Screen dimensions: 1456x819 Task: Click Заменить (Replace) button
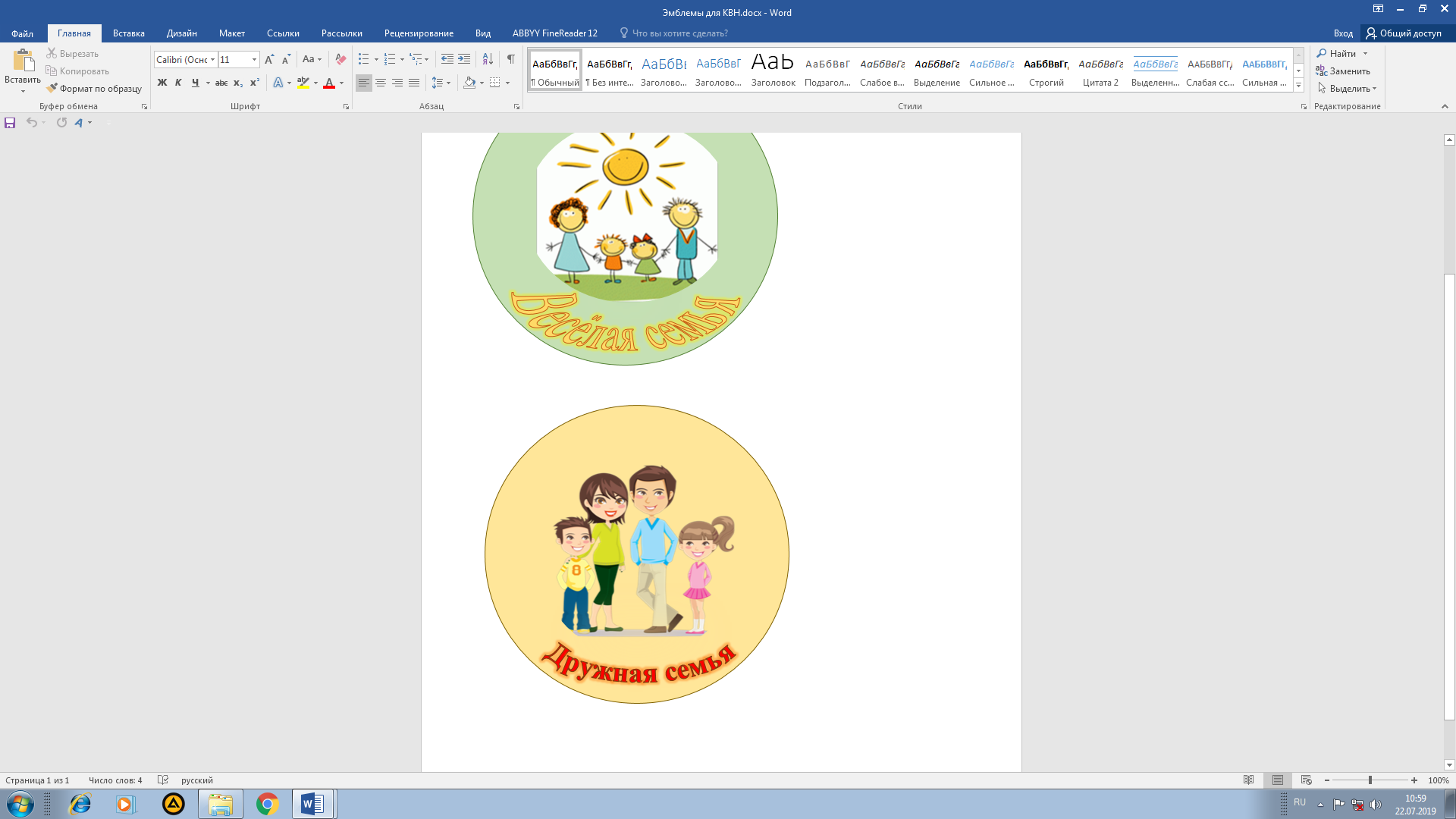(x=1343, y=71)
